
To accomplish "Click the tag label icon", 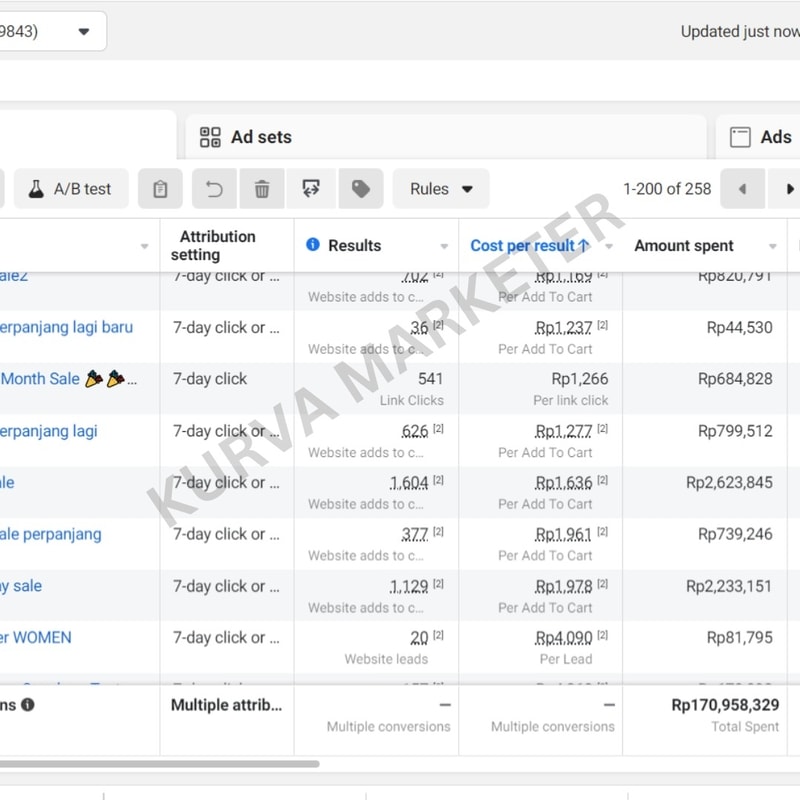I will click(361, 189).
